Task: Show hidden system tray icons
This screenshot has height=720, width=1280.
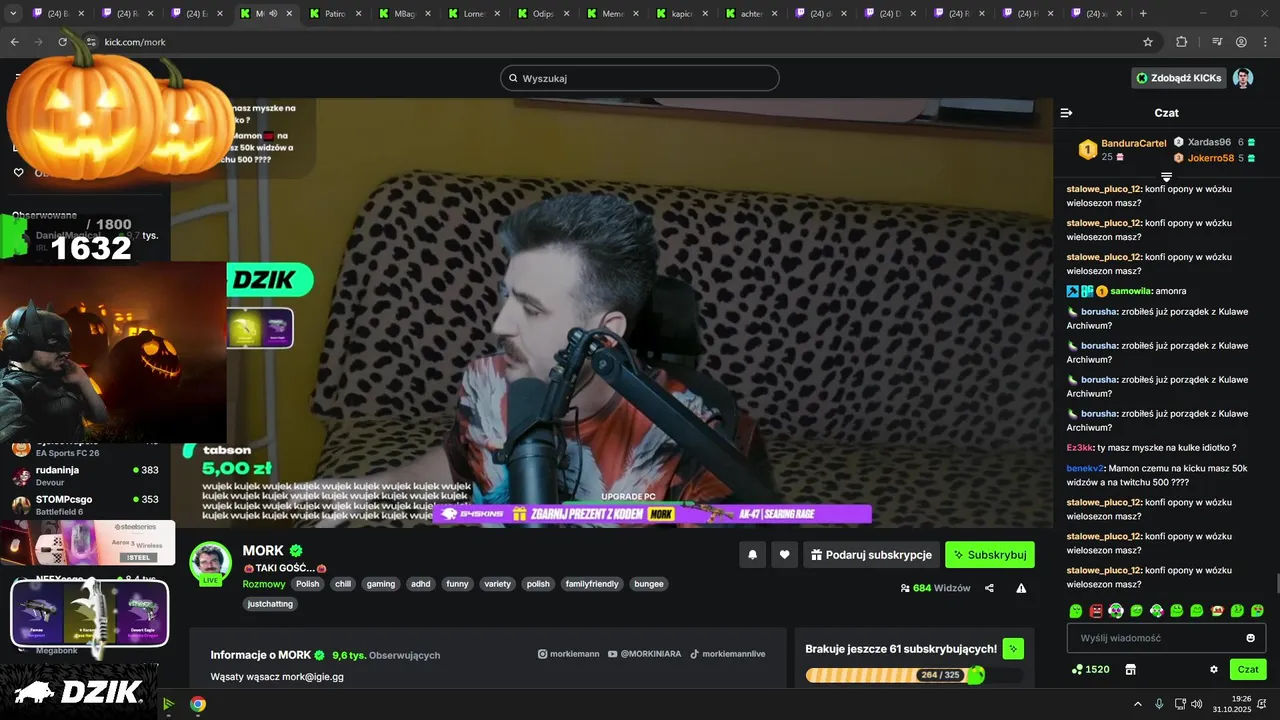Action: click(x=1137, y=704)
